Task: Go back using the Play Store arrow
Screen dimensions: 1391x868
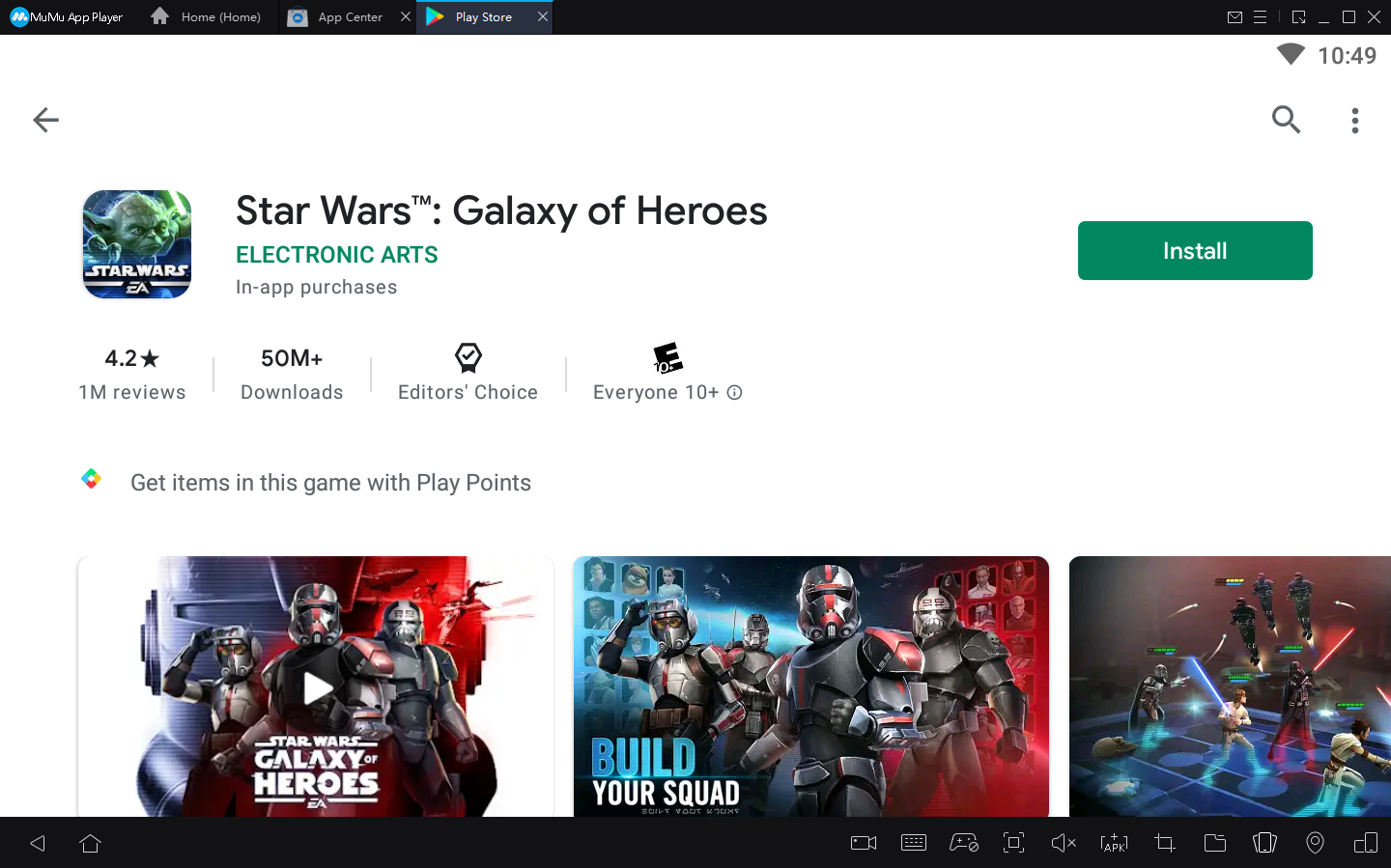Action: click(x=45, y=120)
